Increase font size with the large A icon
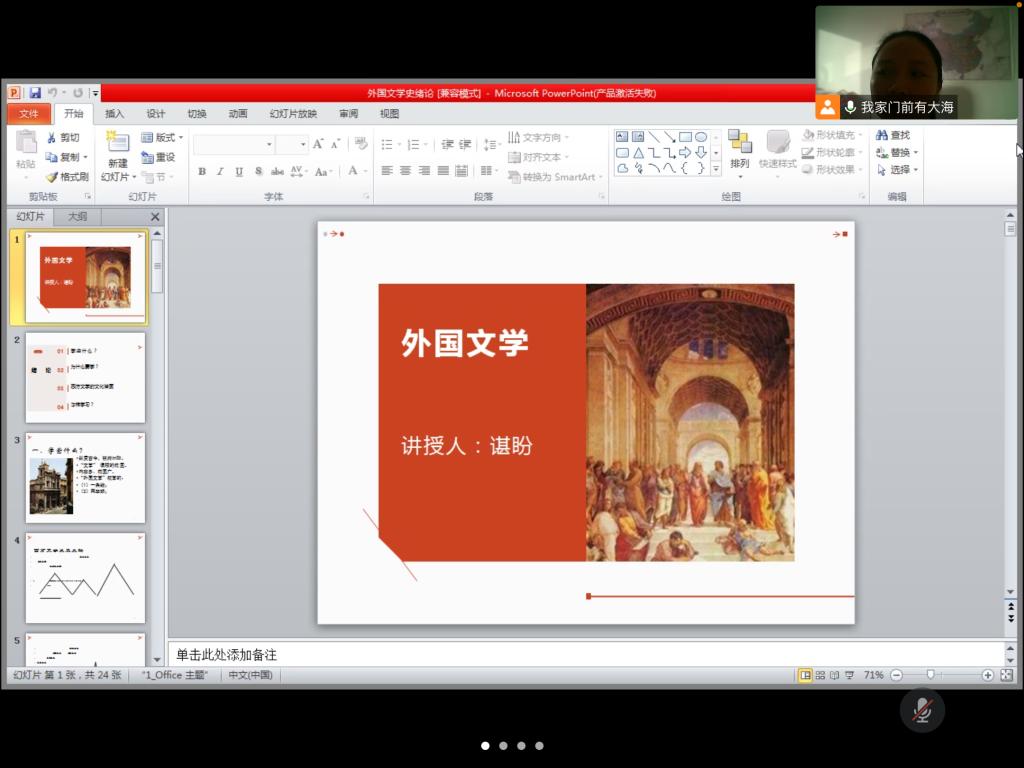1024x768 pixels. pyautogui.click(x=318, y=144)
